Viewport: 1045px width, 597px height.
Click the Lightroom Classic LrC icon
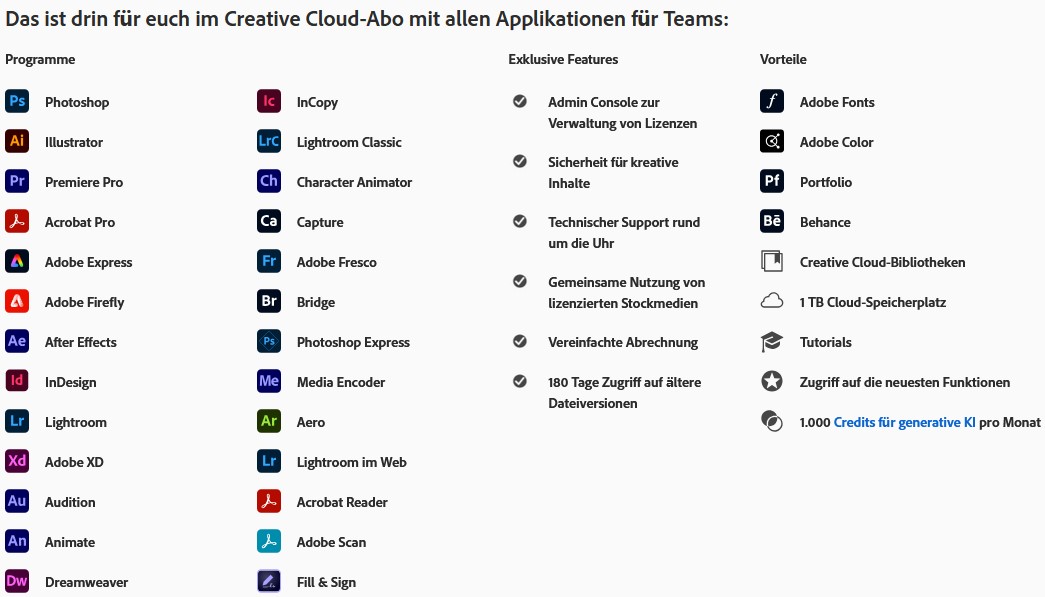coord(269,141)
